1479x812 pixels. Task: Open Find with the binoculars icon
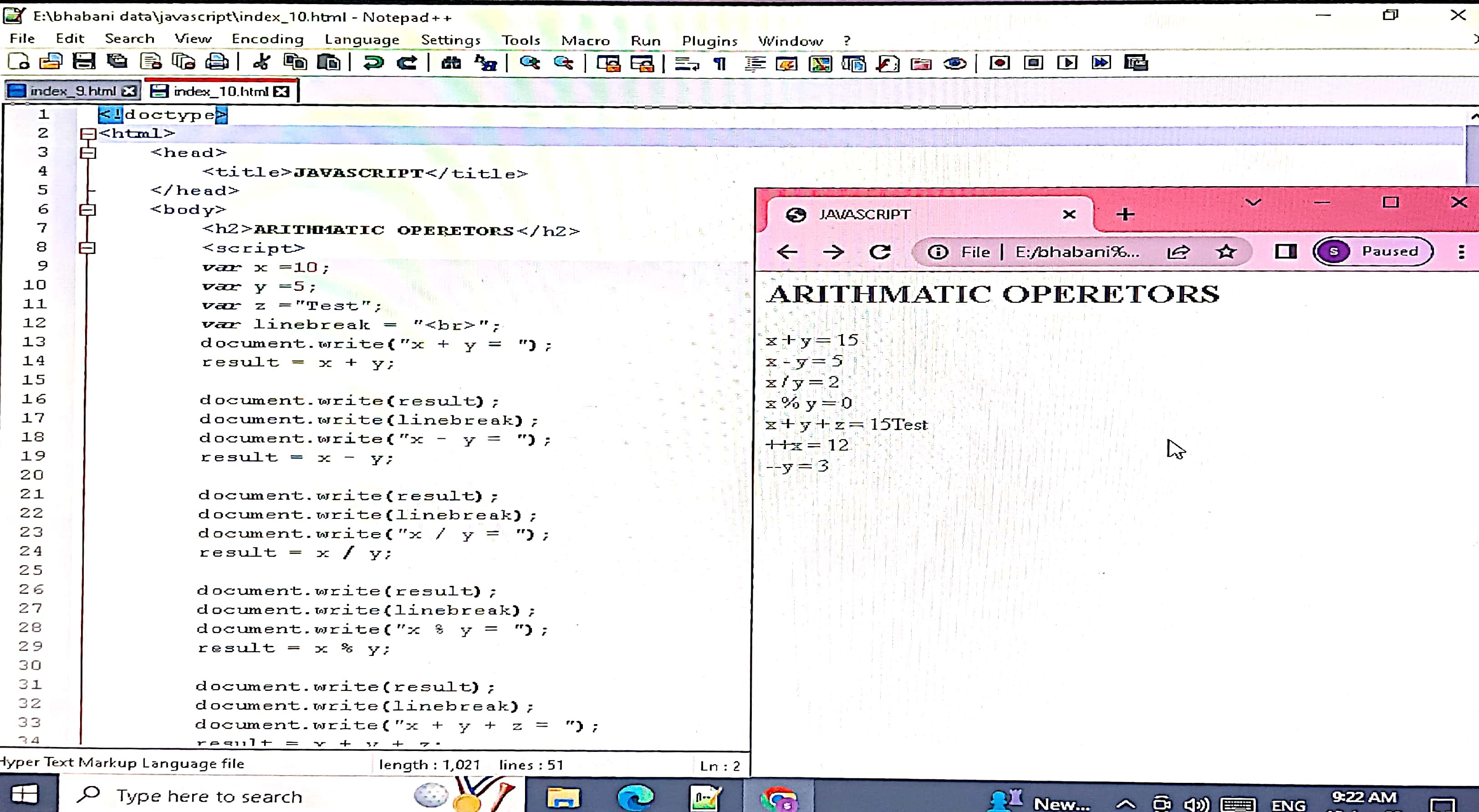pyautogui.click(x=451, y=62)
